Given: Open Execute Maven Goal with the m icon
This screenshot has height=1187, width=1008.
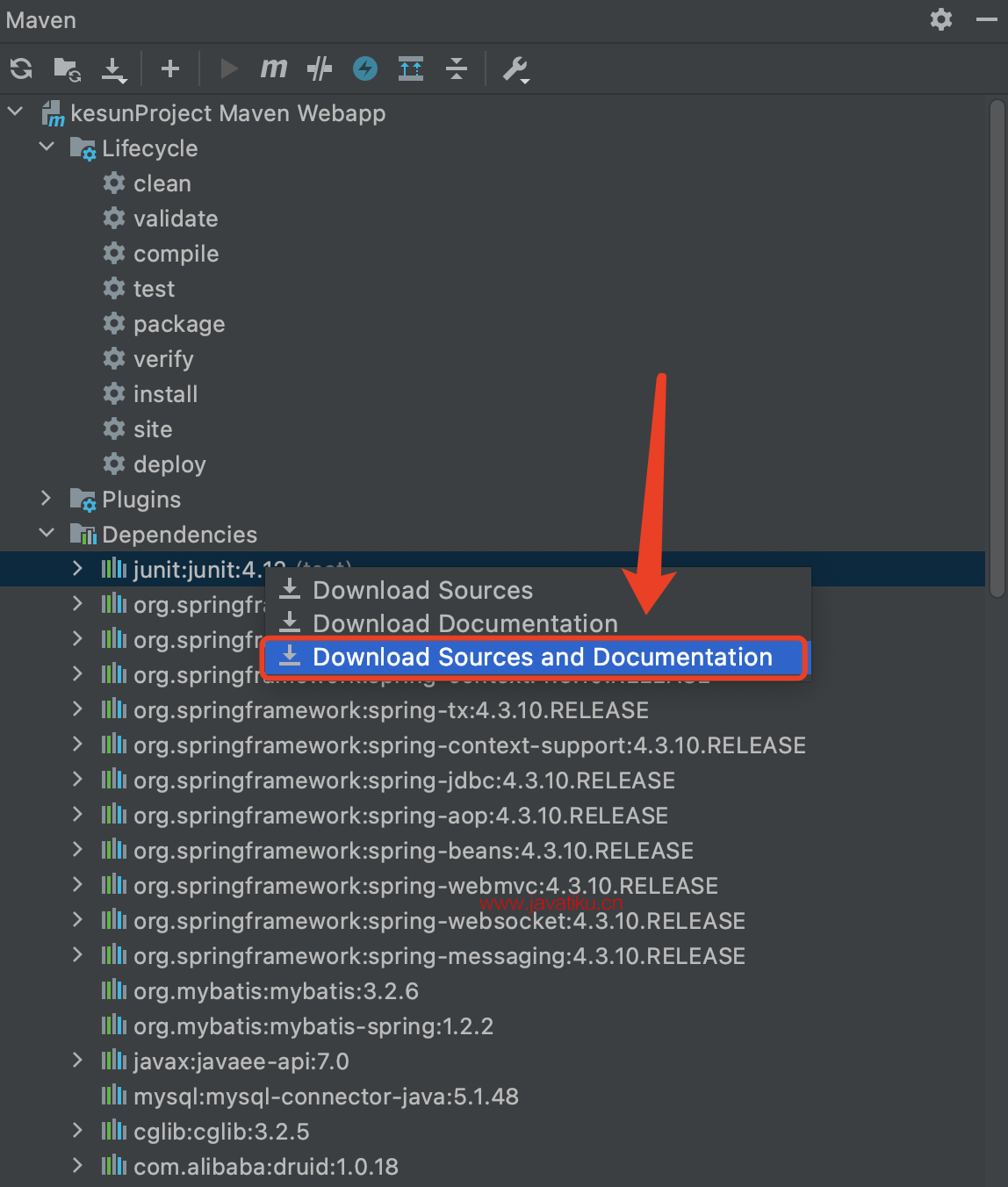Looking at the screenshot, I should 274,68.
